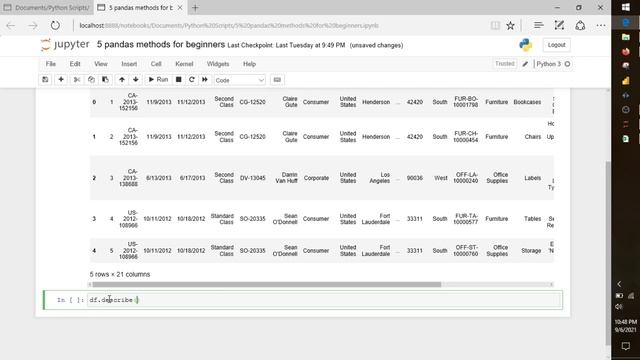Insert cell below with the plus icon

[x=61, y=80]
